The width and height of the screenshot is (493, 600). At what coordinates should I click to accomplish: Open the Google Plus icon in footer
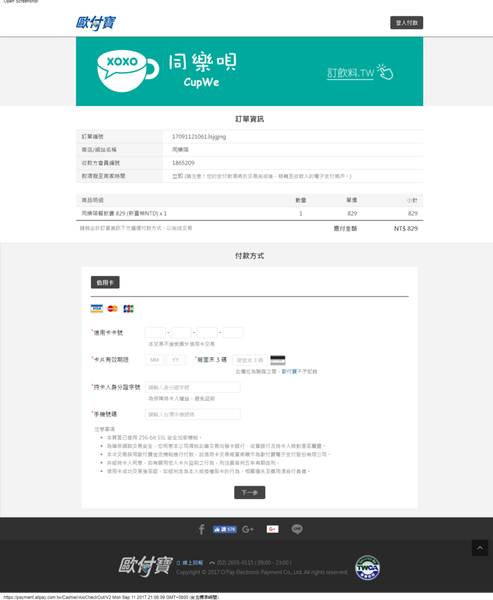pyautogui.click(x=248, y=529)
